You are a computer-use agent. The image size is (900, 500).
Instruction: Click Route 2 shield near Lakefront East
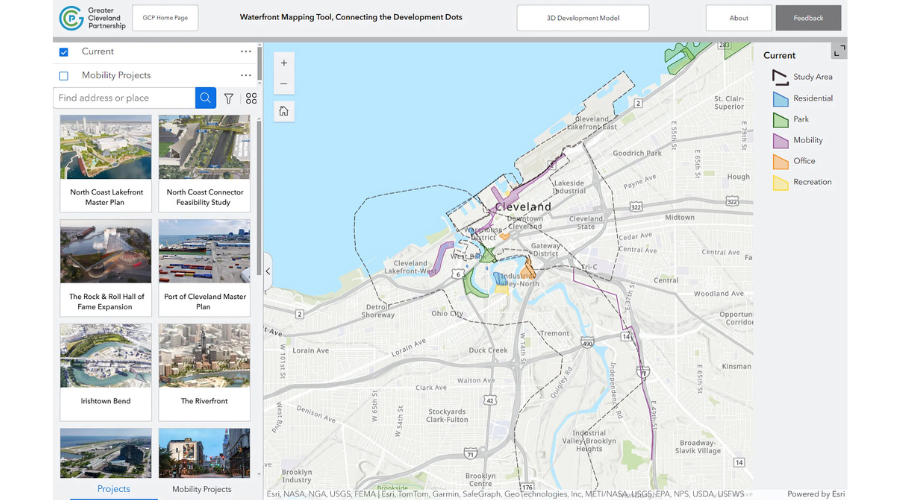point(638,103)
